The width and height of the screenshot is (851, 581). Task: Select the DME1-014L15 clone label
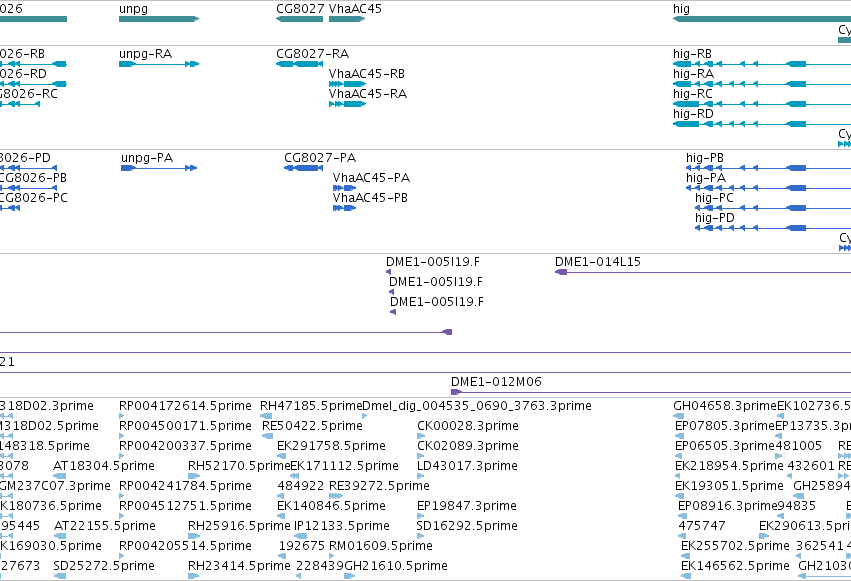pyautogui.click(x=598, y=262)
